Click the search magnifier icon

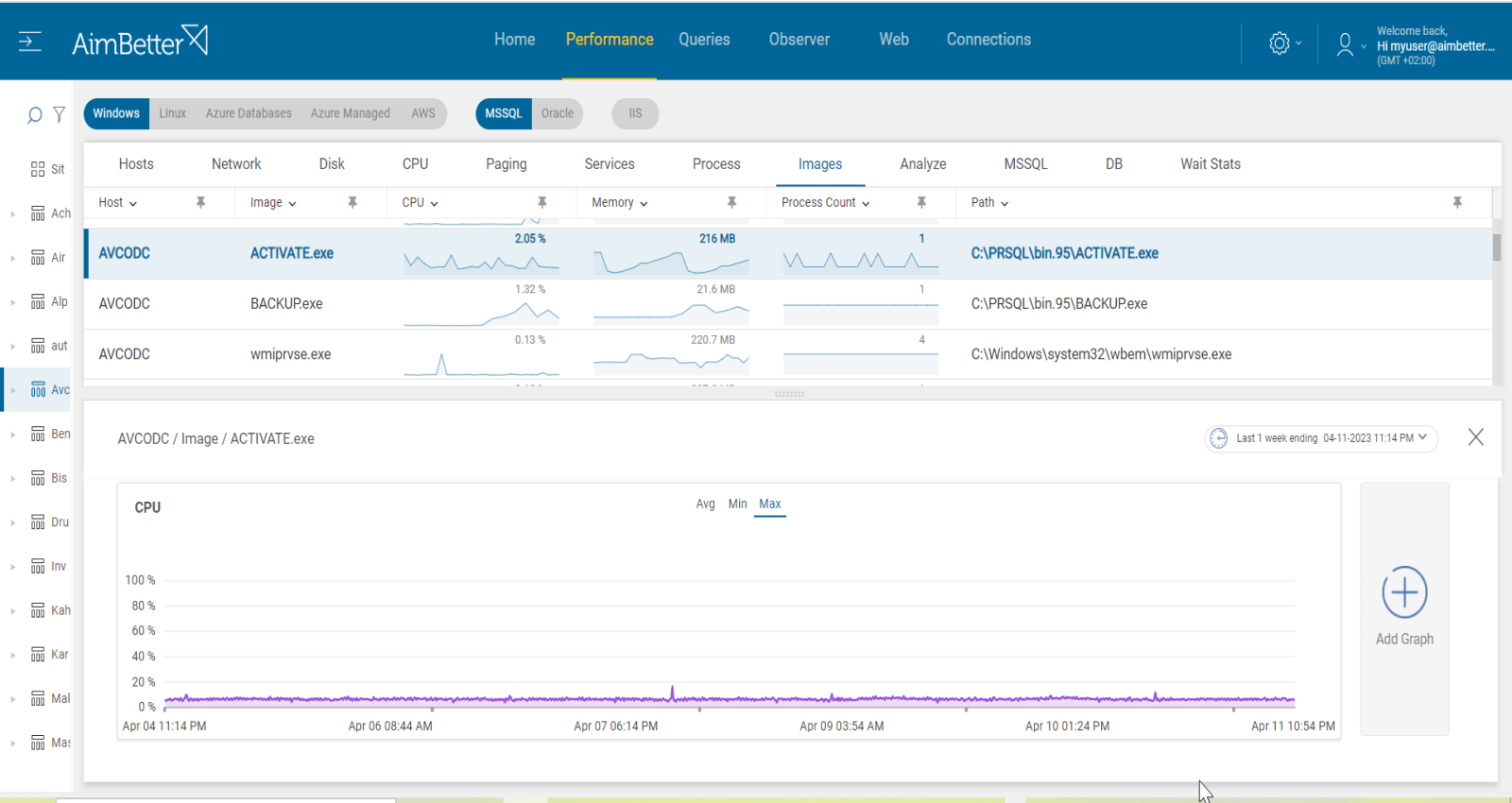tap(35, 115)
